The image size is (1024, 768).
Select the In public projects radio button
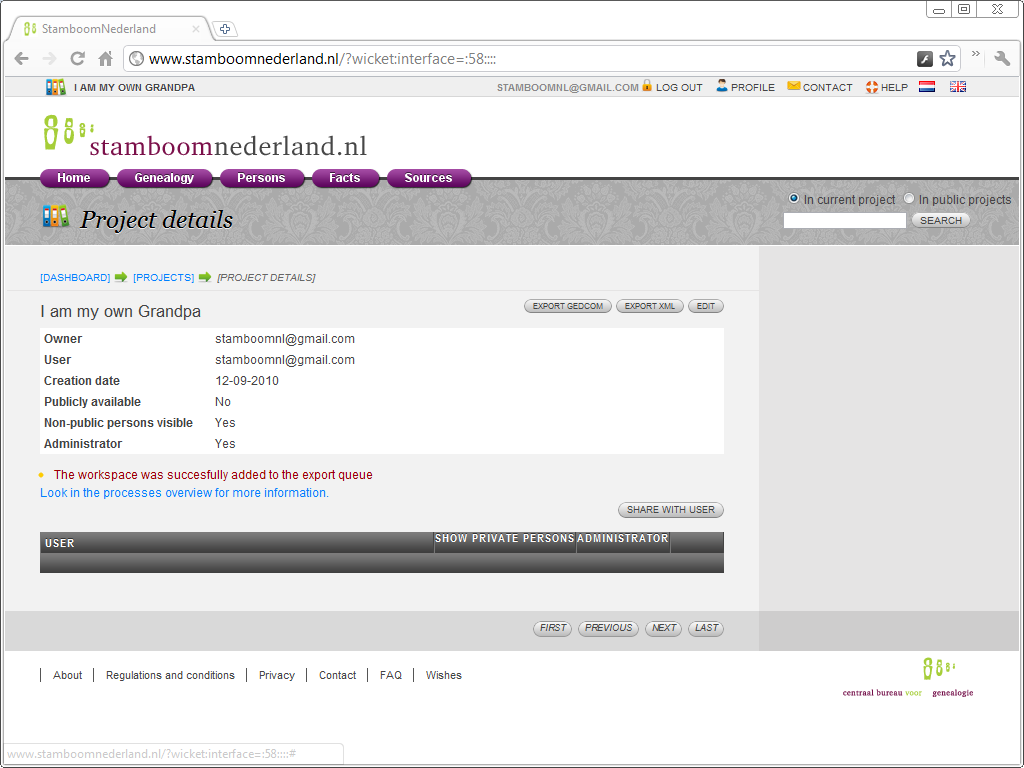(x=909, y=198)
